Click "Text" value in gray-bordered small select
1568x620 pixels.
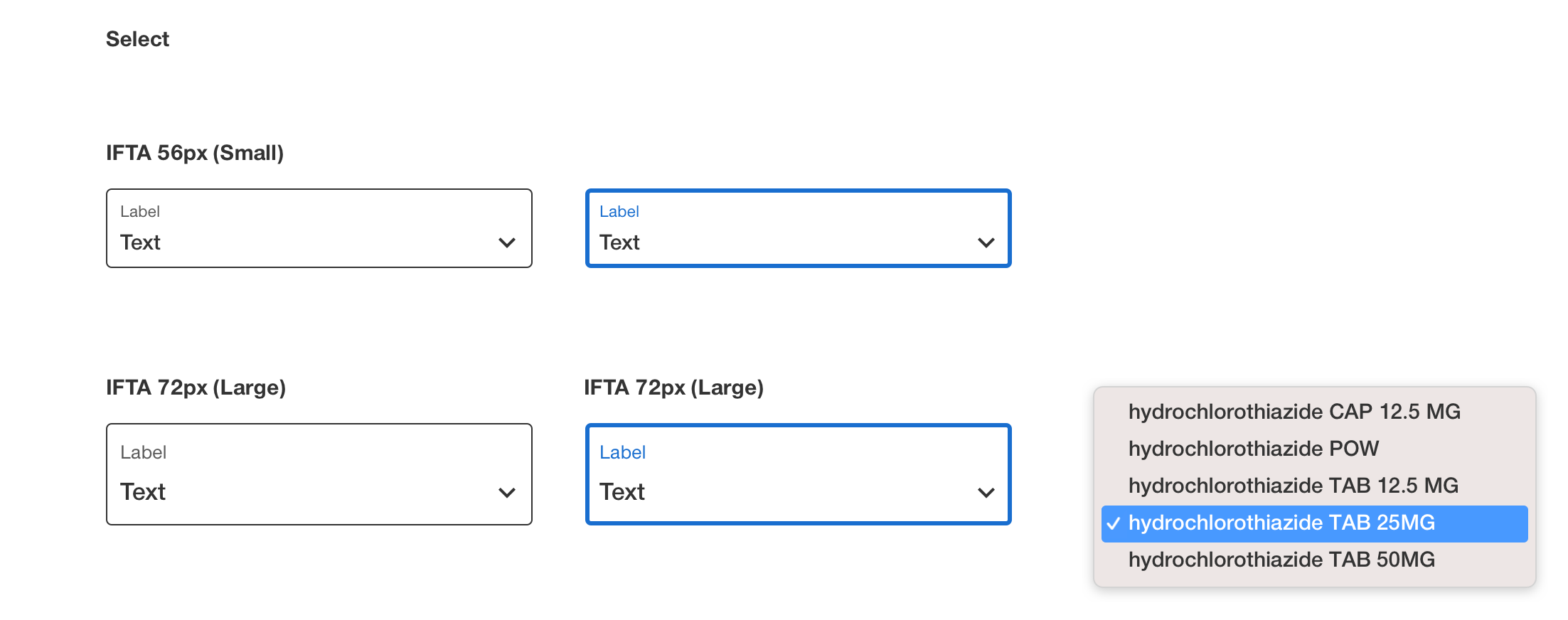[x=140, y=242]
